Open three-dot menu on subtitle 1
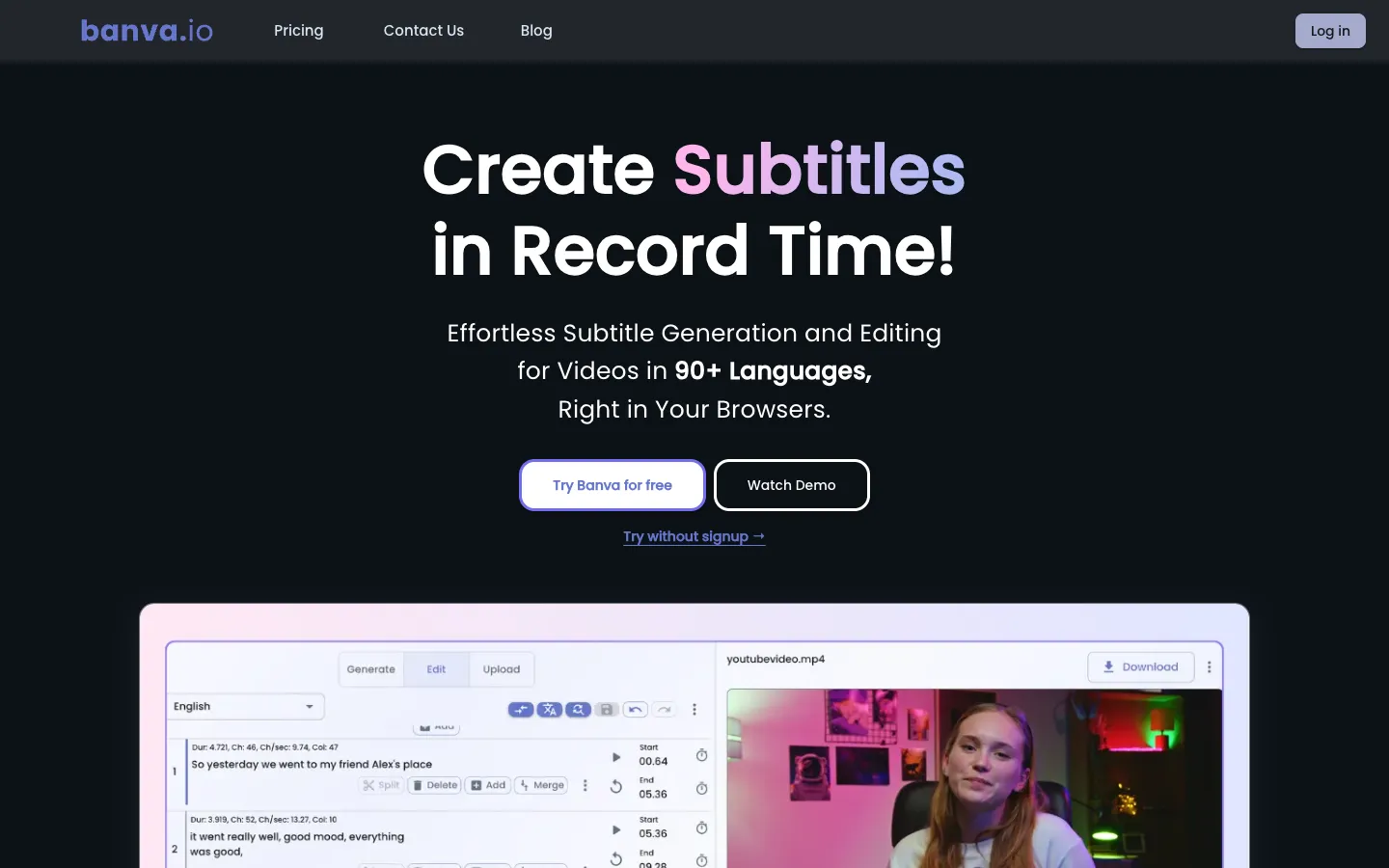This screenshot has width=1389, height=868. pos(586,786)
